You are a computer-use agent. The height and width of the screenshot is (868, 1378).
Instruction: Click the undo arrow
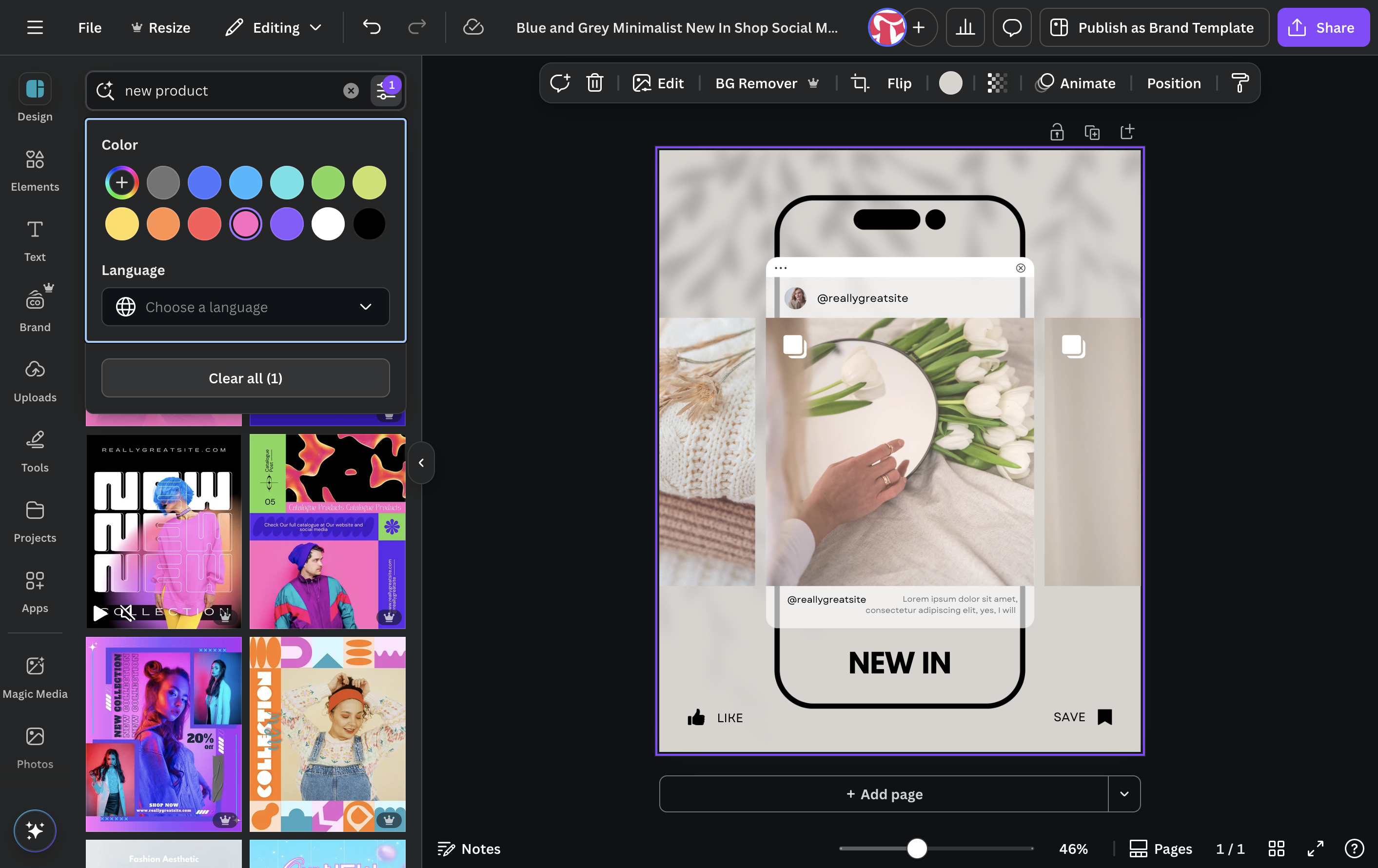click(372, 27)
